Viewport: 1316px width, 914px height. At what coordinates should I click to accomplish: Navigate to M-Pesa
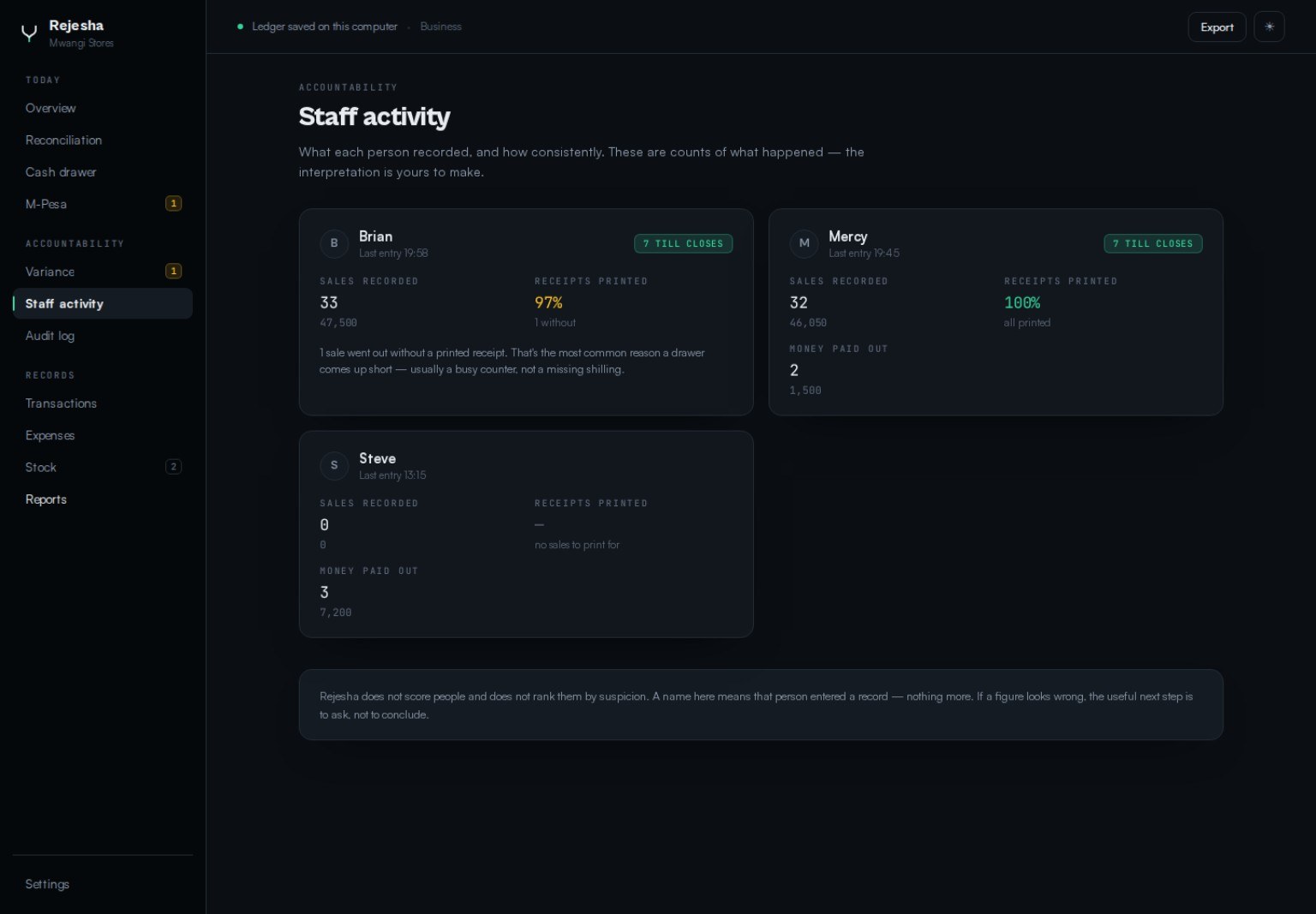[x=103, y=204]
